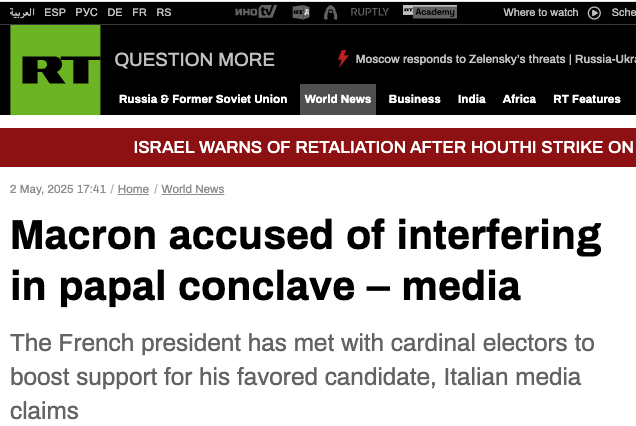Click the green RT logo
Viewport: 636px width, 426px height.
pos(55,70)
